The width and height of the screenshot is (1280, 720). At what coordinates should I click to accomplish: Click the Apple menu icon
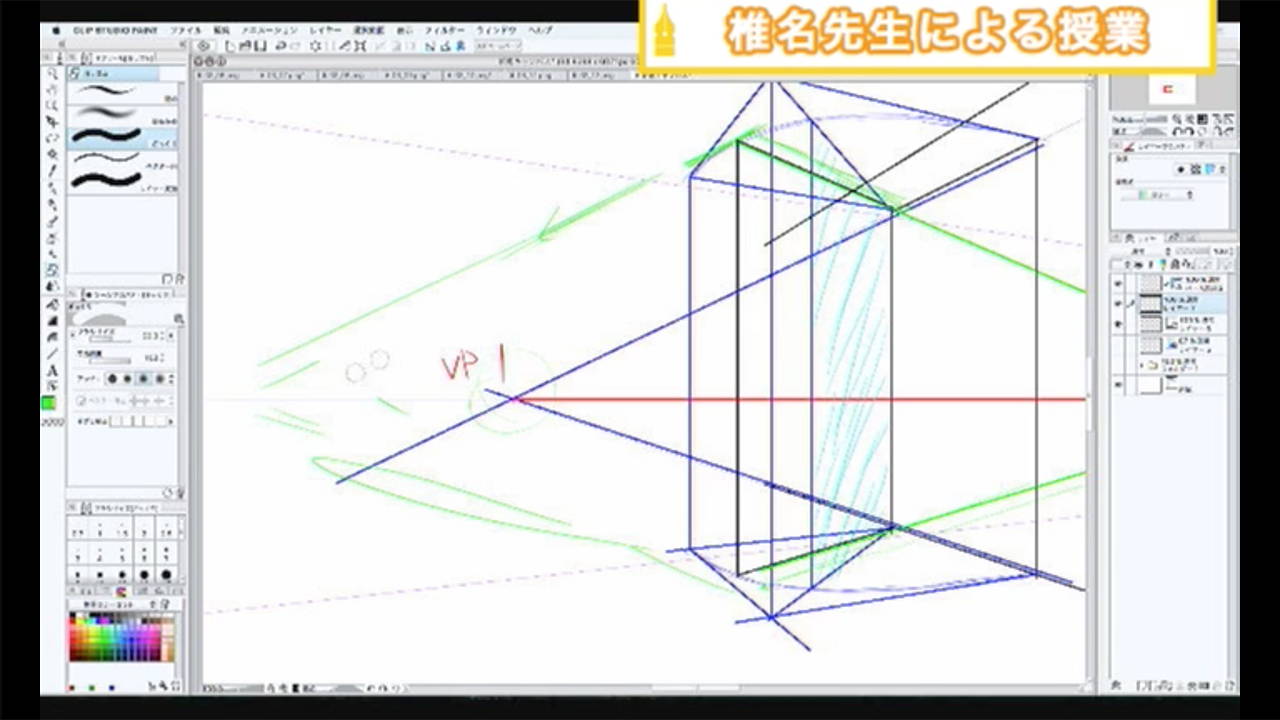click(x=56, y=30)
